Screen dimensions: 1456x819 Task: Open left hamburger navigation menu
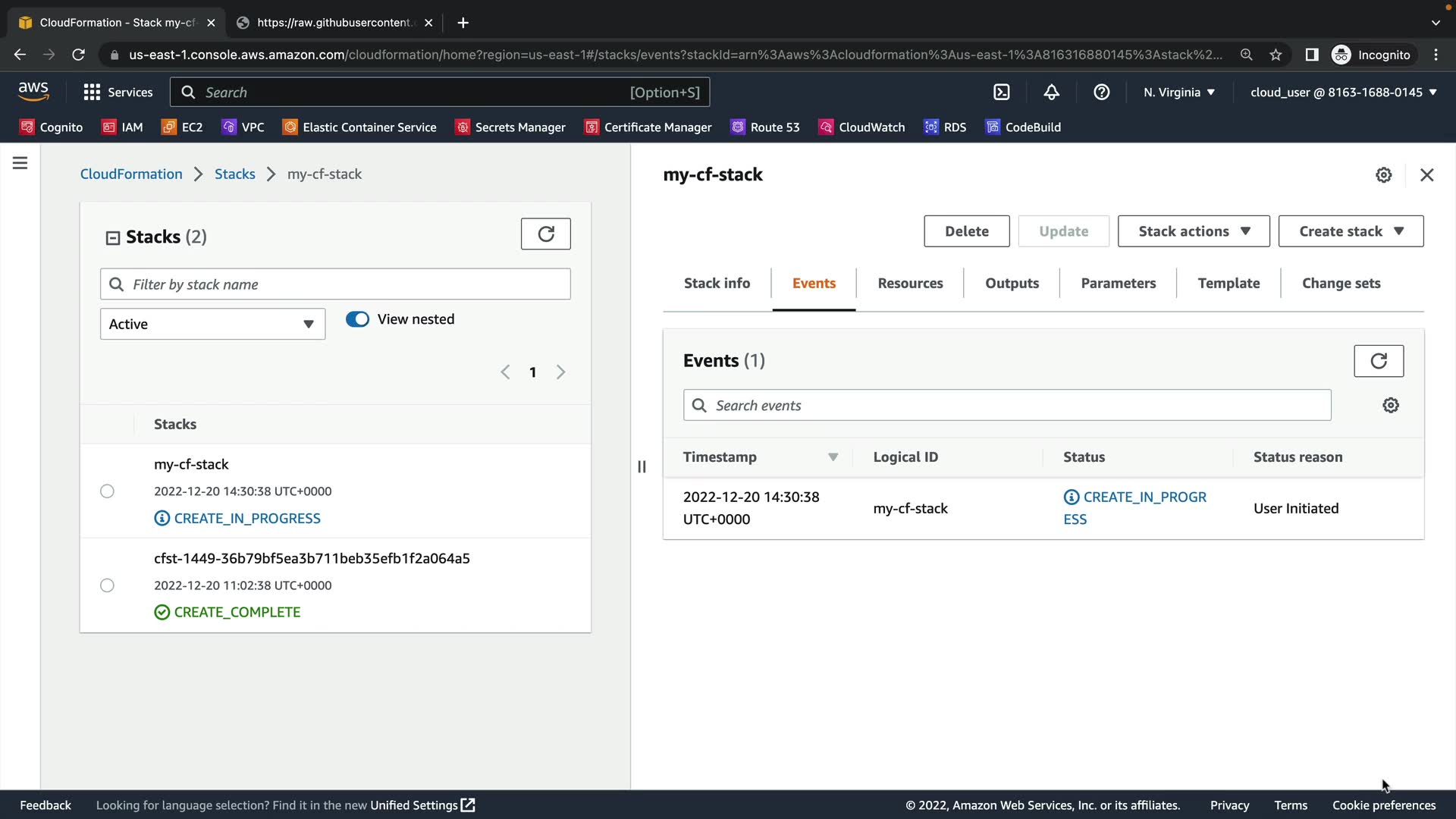click(20, 163)
